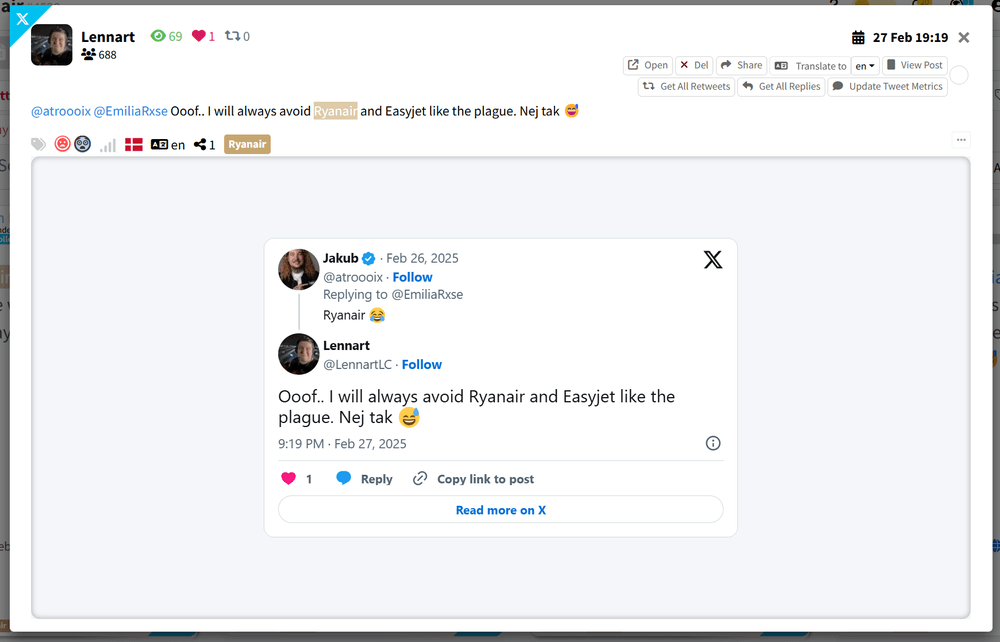Click Lennart's avatar in embedded tweet

point(298,354)
